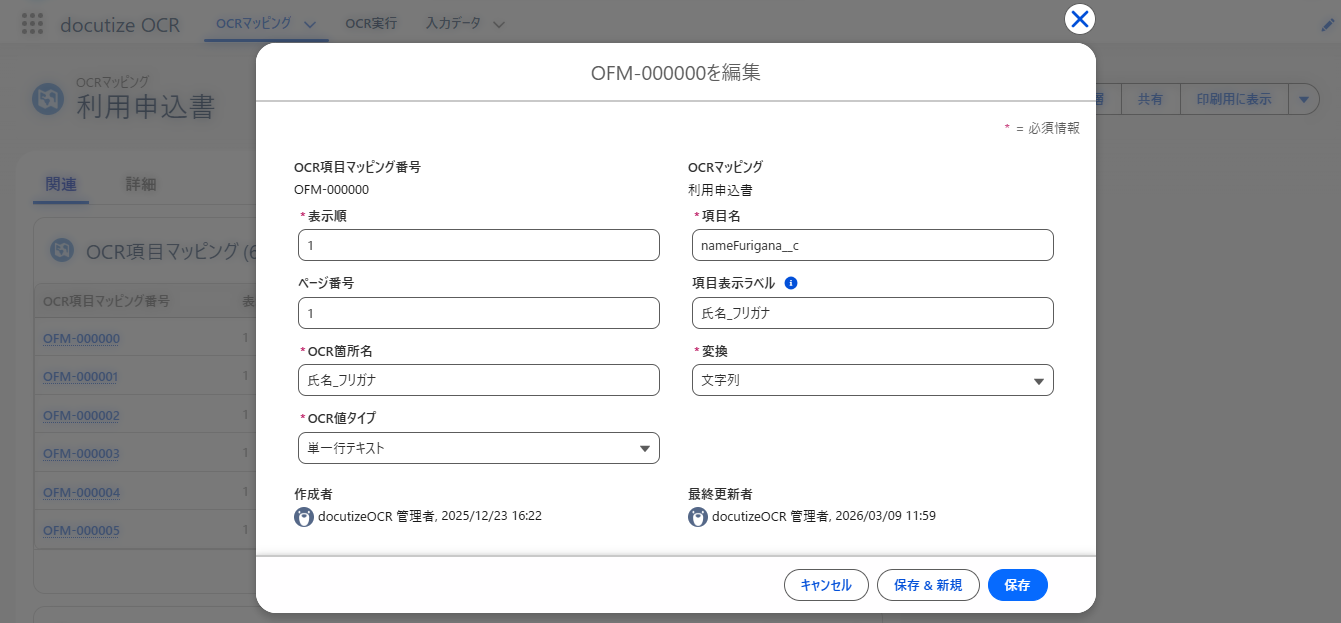Open the 変換 dropdown showing 文字列

(1039, 380)
